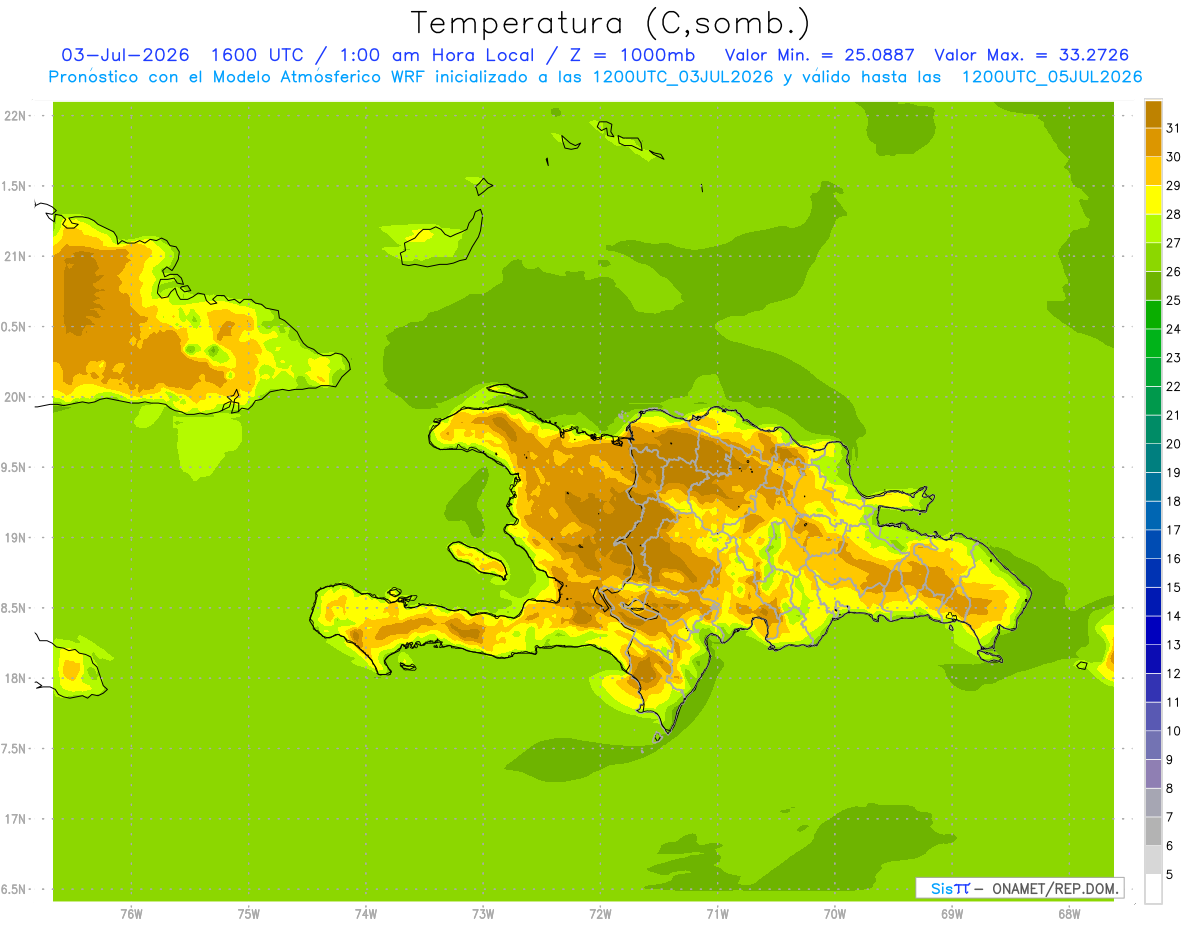Click the "73W" longitude label
The height and width of the screenshot is (927, 1200).
pos(483,913)
